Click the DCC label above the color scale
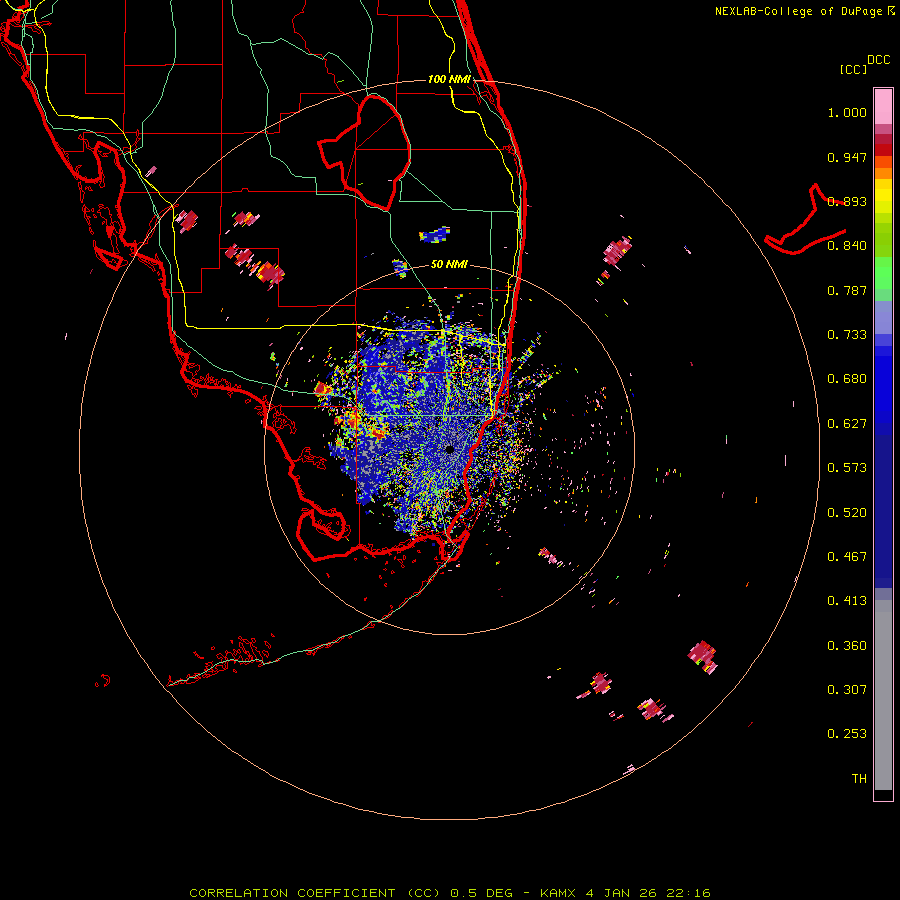The width and height of the screenshot is (900, 900). [879, 60]
